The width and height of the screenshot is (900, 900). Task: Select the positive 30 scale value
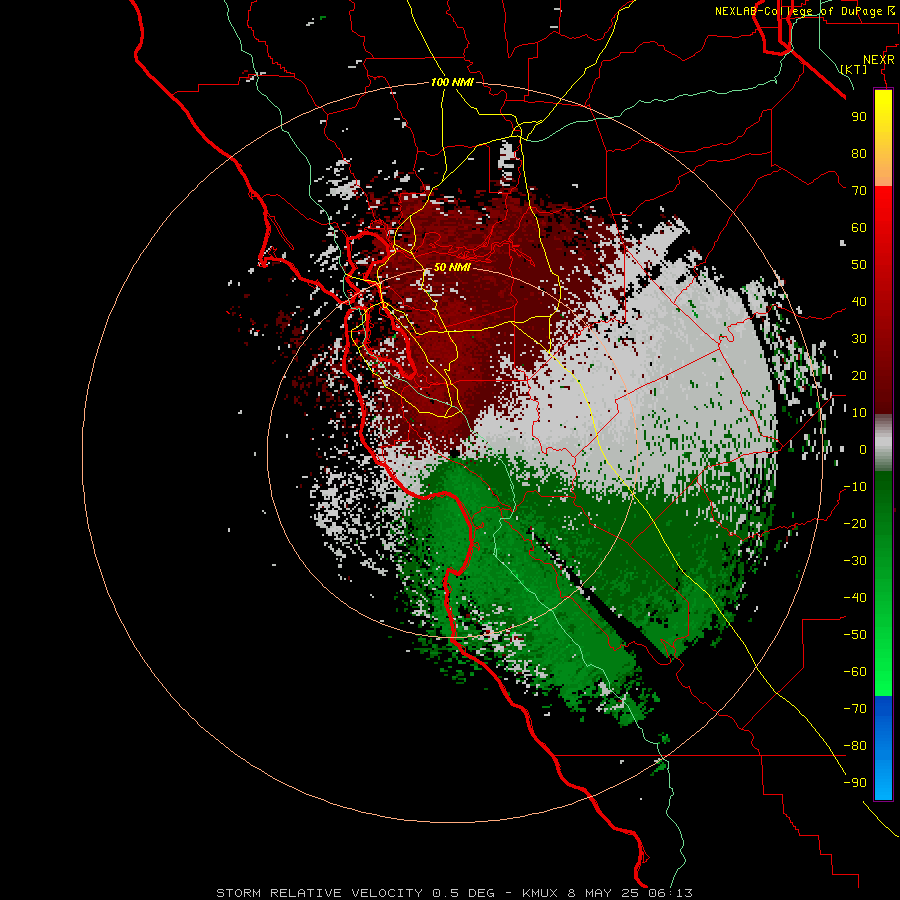pyautogui.click(x=859, y=339)
